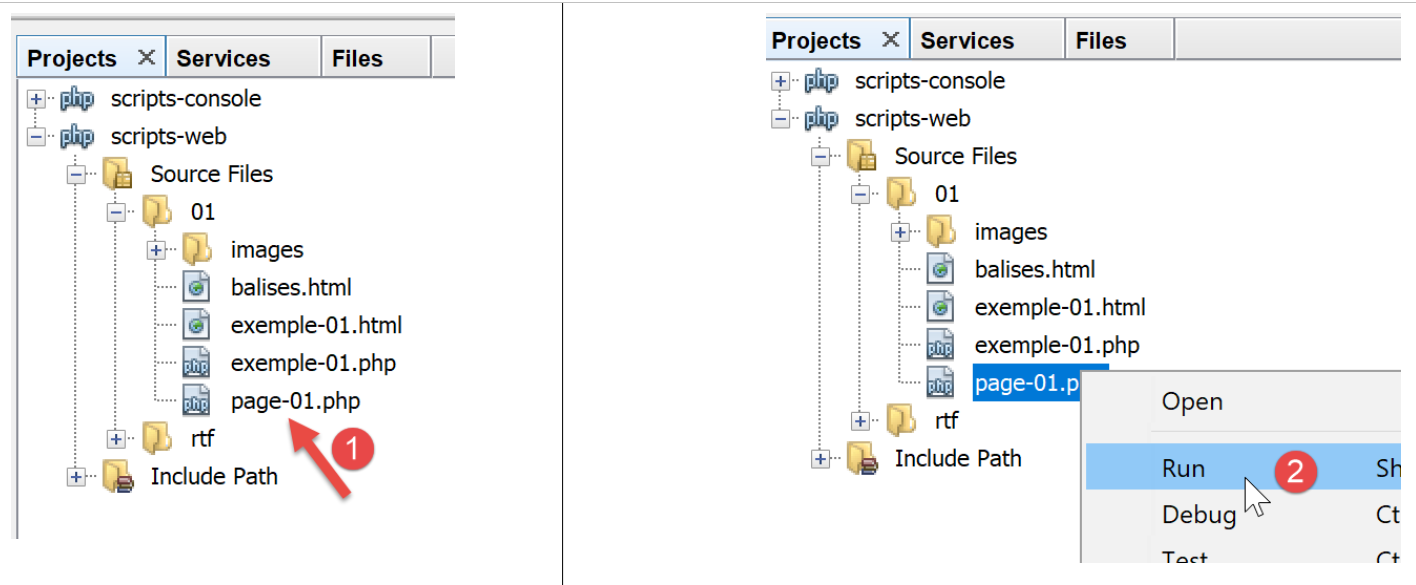Viewport: 1416px width, 585px height.
Task: Click the exemple-01.php file icon in right panel
Action: [940, 346]
